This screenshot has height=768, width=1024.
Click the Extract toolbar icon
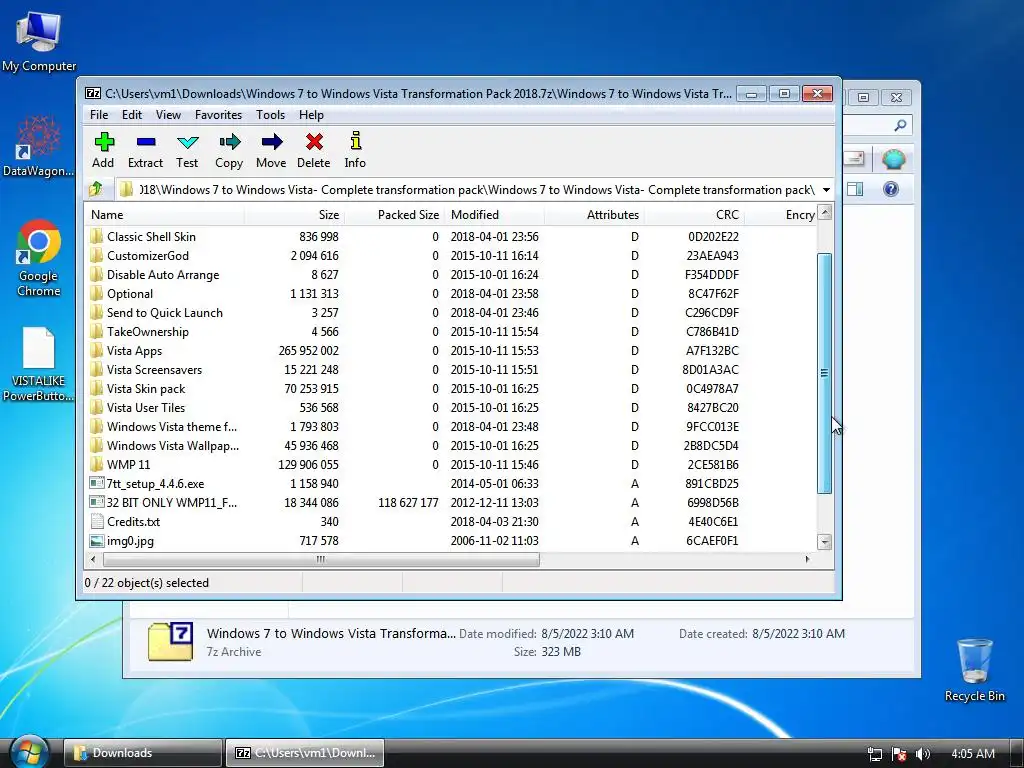(x=146, y=142)
